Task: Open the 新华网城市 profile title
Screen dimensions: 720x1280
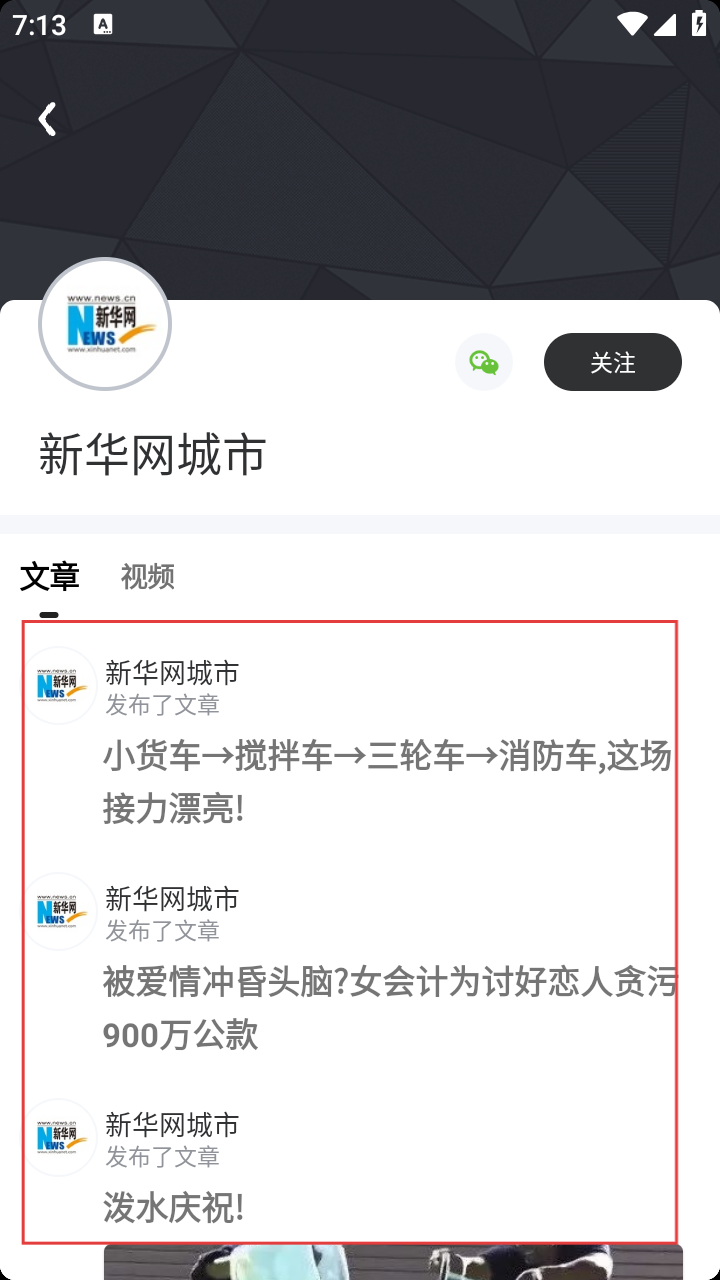Action: pyautogui.click(x=152, y=454)
